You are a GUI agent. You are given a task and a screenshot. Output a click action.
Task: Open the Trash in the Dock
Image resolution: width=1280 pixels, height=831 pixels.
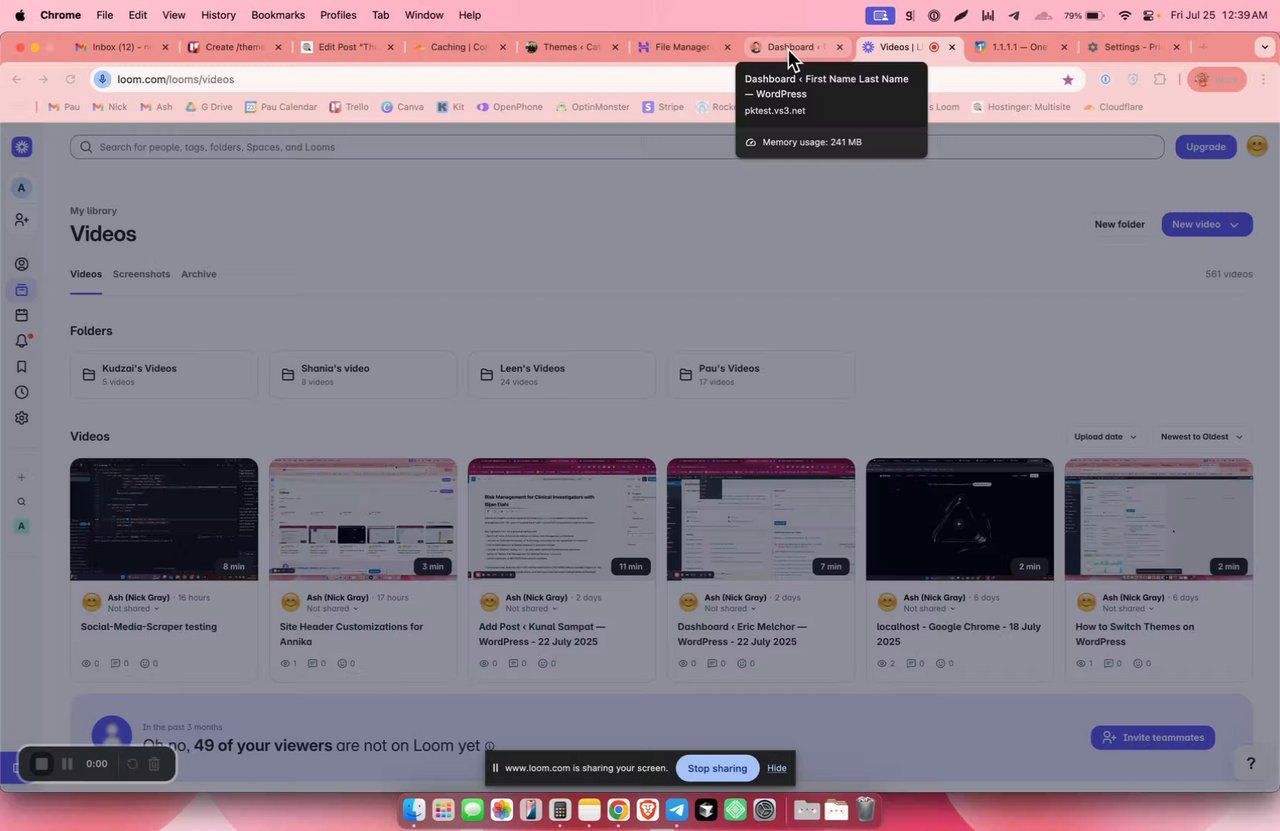[866, 809]
